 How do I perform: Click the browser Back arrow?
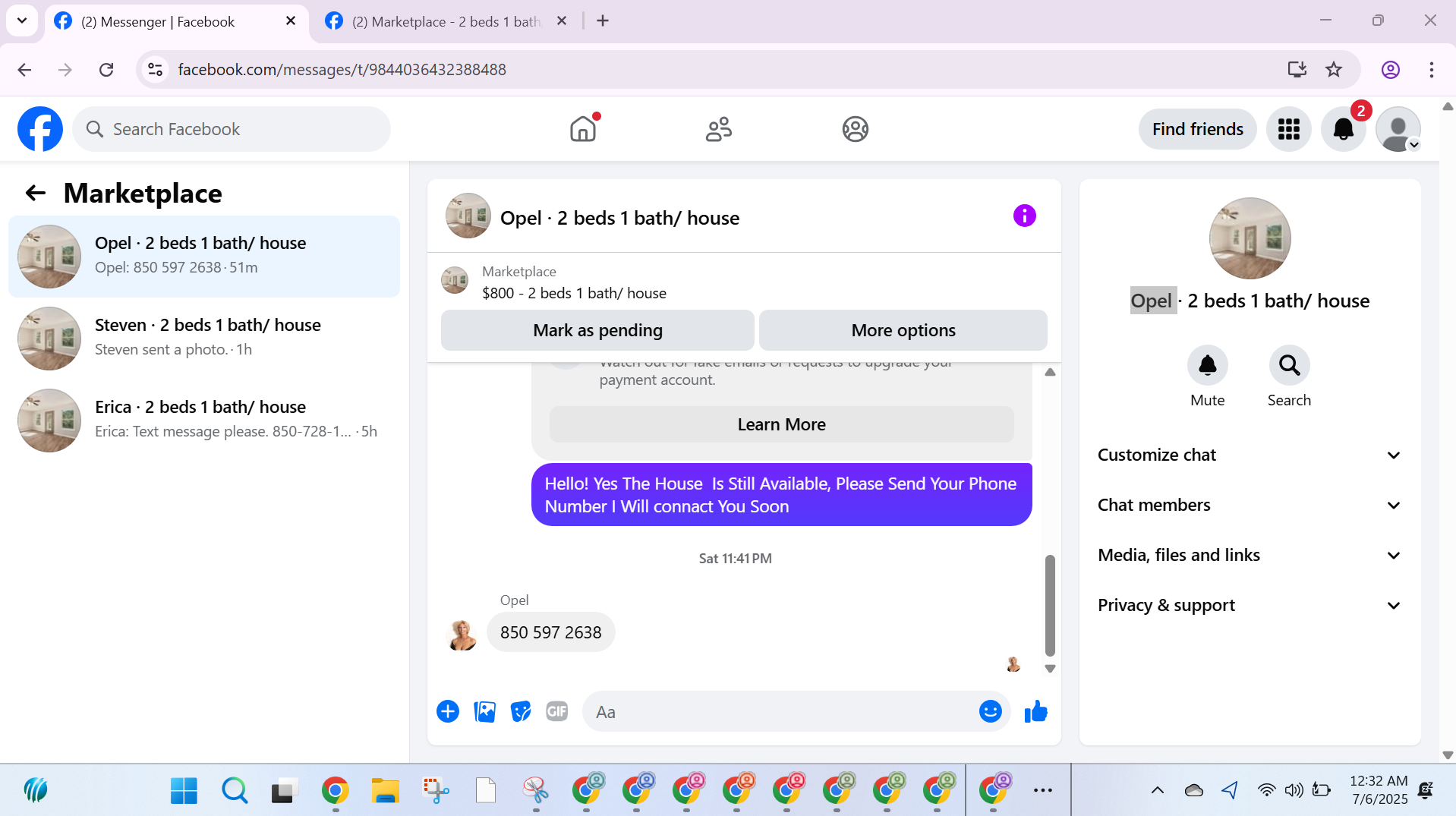click(24, 70)
